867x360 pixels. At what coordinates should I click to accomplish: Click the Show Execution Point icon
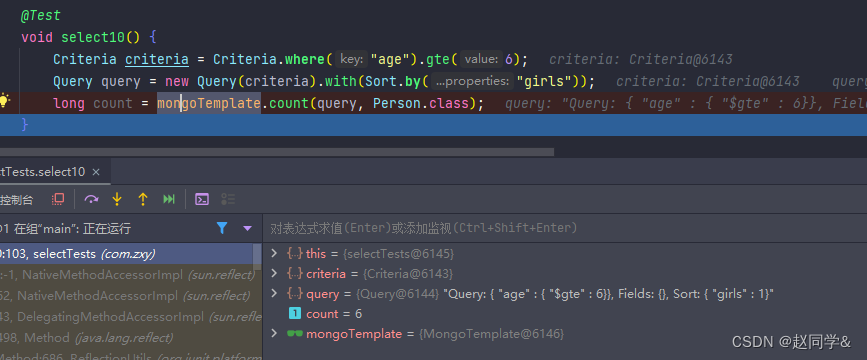point(58,199)
